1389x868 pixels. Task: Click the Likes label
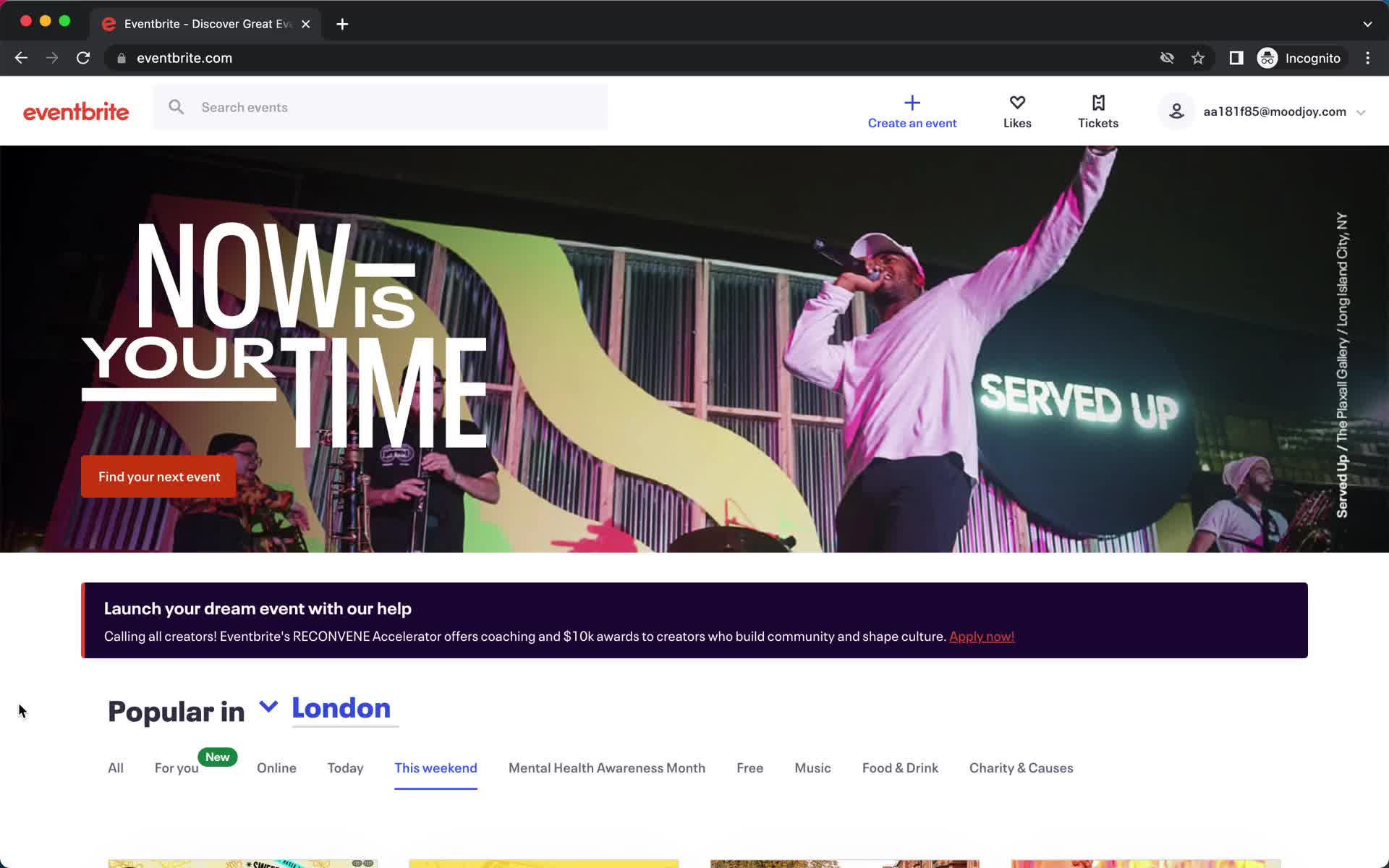click(1017, 123)
